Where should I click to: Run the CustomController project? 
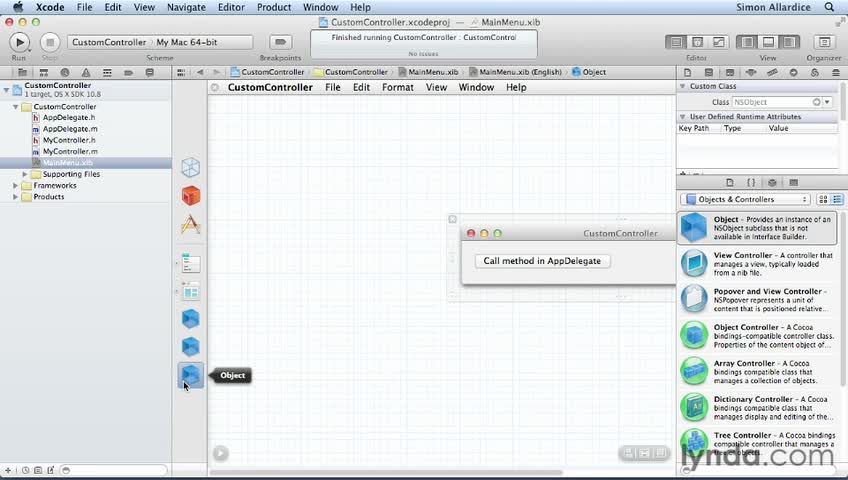pyautogui.click(x=19, y=42)
